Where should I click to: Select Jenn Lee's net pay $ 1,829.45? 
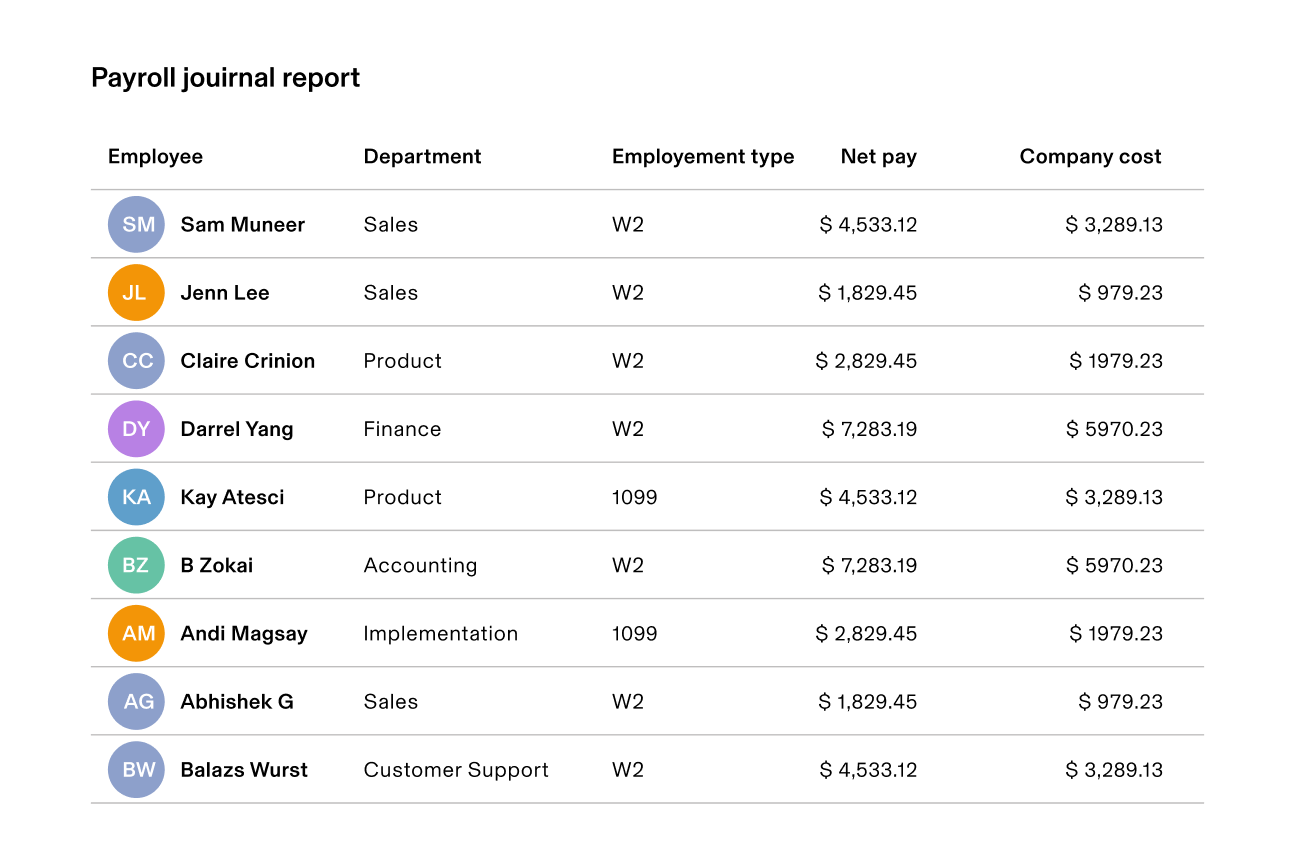click(x=867, y=292)
